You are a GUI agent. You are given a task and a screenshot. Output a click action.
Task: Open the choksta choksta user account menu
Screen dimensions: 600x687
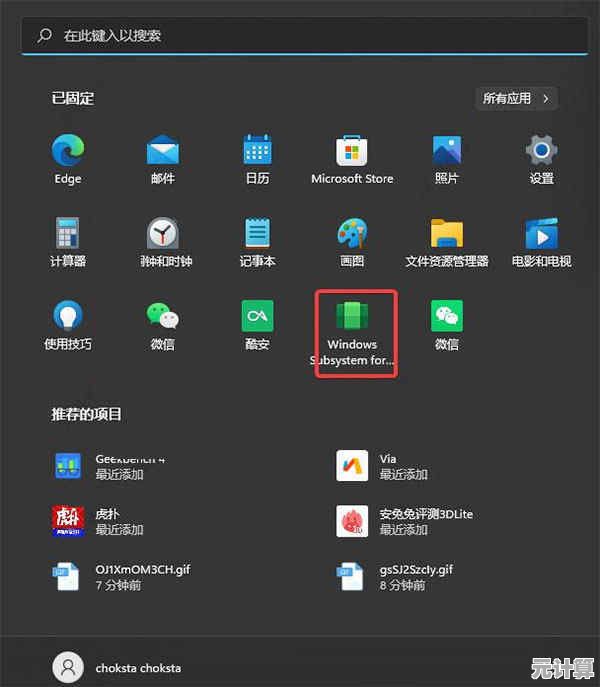(x=118, y=667)
